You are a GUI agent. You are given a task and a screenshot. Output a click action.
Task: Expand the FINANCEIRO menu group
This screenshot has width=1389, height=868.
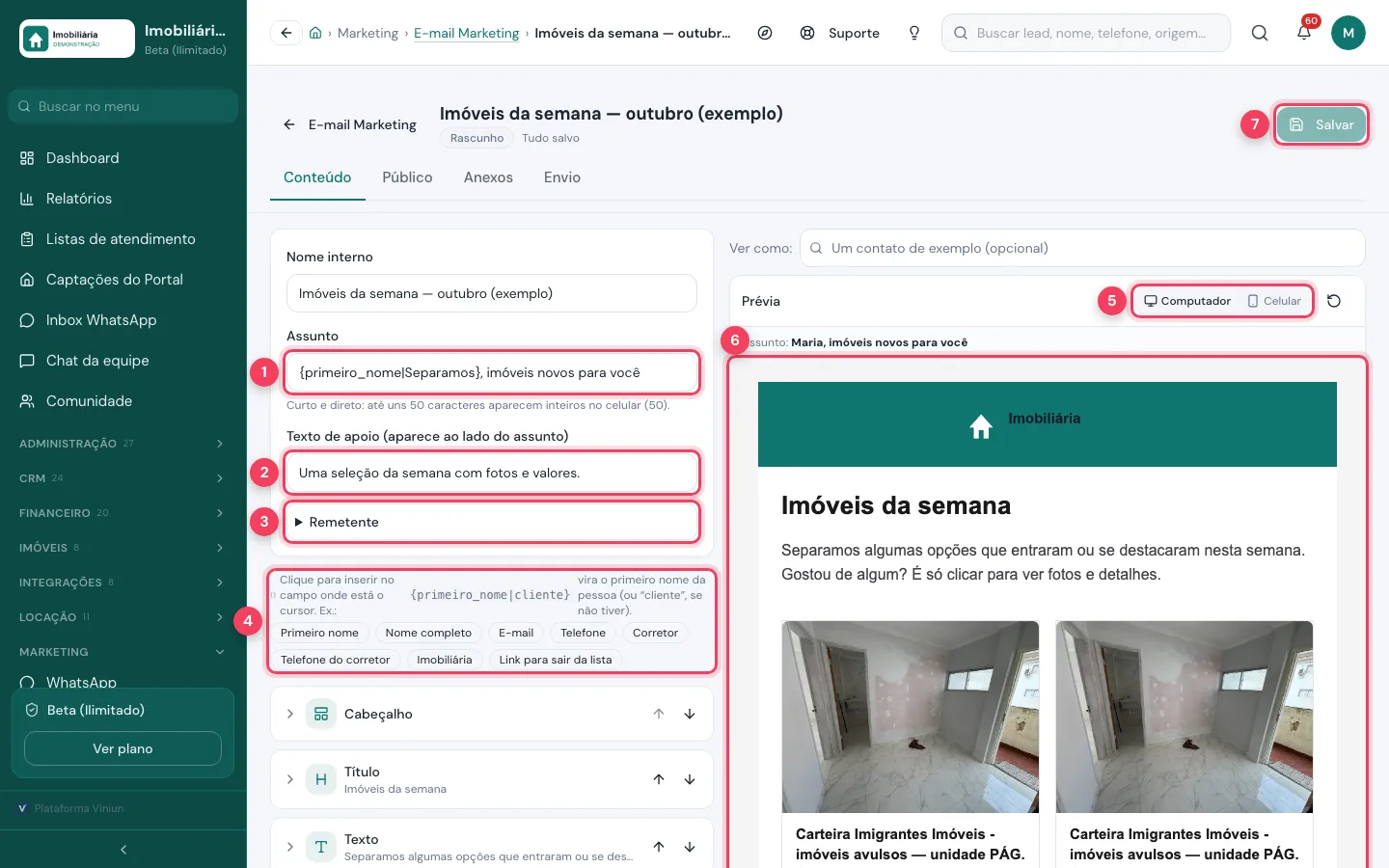(123, 513)
